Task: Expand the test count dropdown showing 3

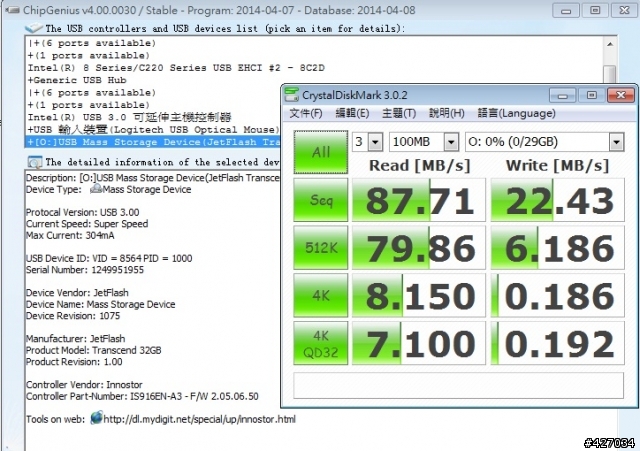Action: click(x=375, y=142)
